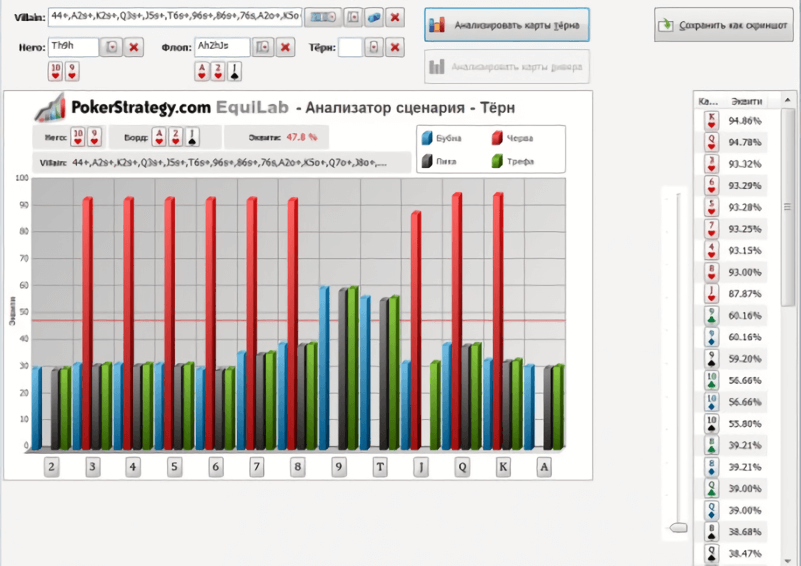
Task: Select rank 6 below the chart
Action: pos(216,466)
